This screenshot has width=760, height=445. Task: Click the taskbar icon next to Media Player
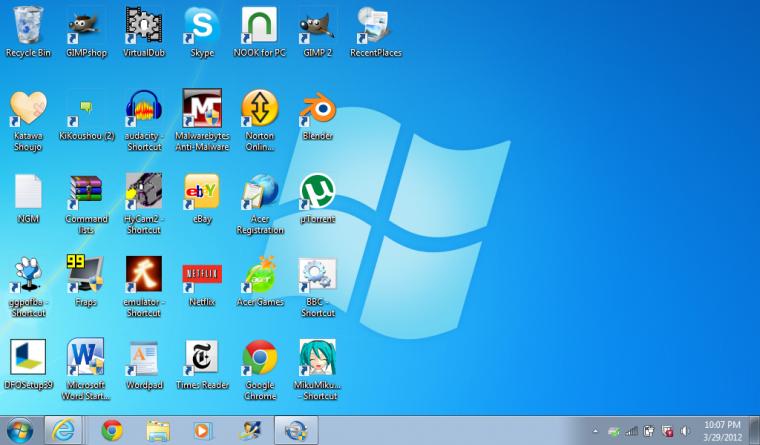click(251, 430)
